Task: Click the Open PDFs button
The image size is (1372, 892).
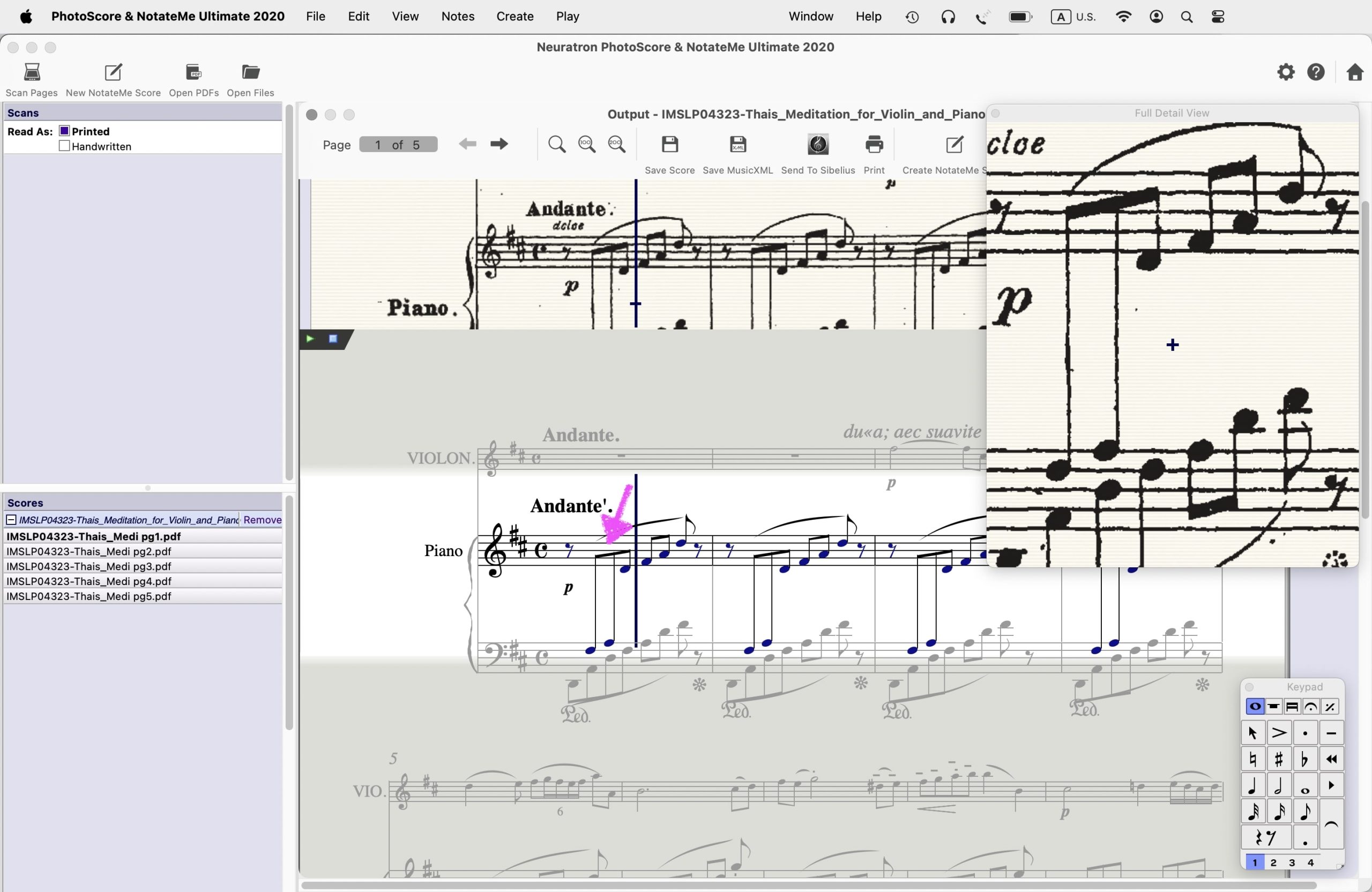Action: [x=193, y=73]
